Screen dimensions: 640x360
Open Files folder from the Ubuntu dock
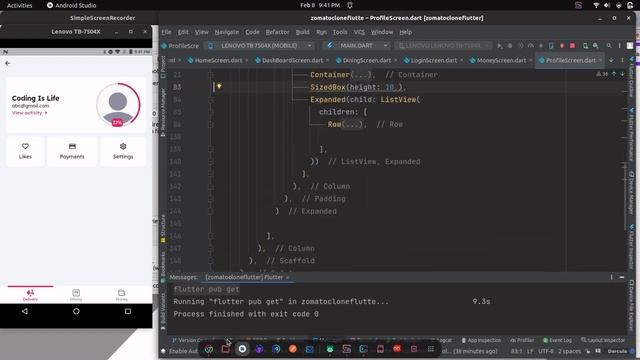coord(225,349)
